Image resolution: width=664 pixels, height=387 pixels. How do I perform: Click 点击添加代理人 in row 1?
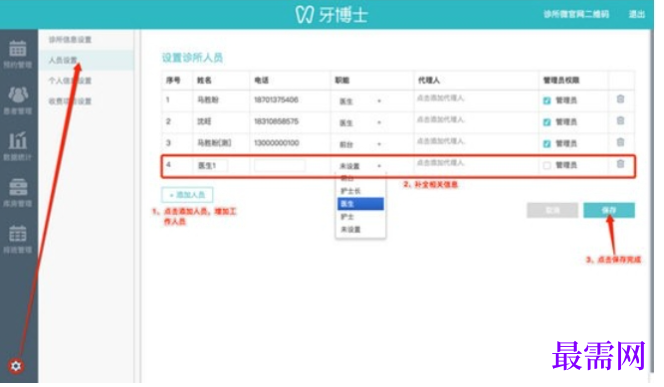click(x=441, y=98)
